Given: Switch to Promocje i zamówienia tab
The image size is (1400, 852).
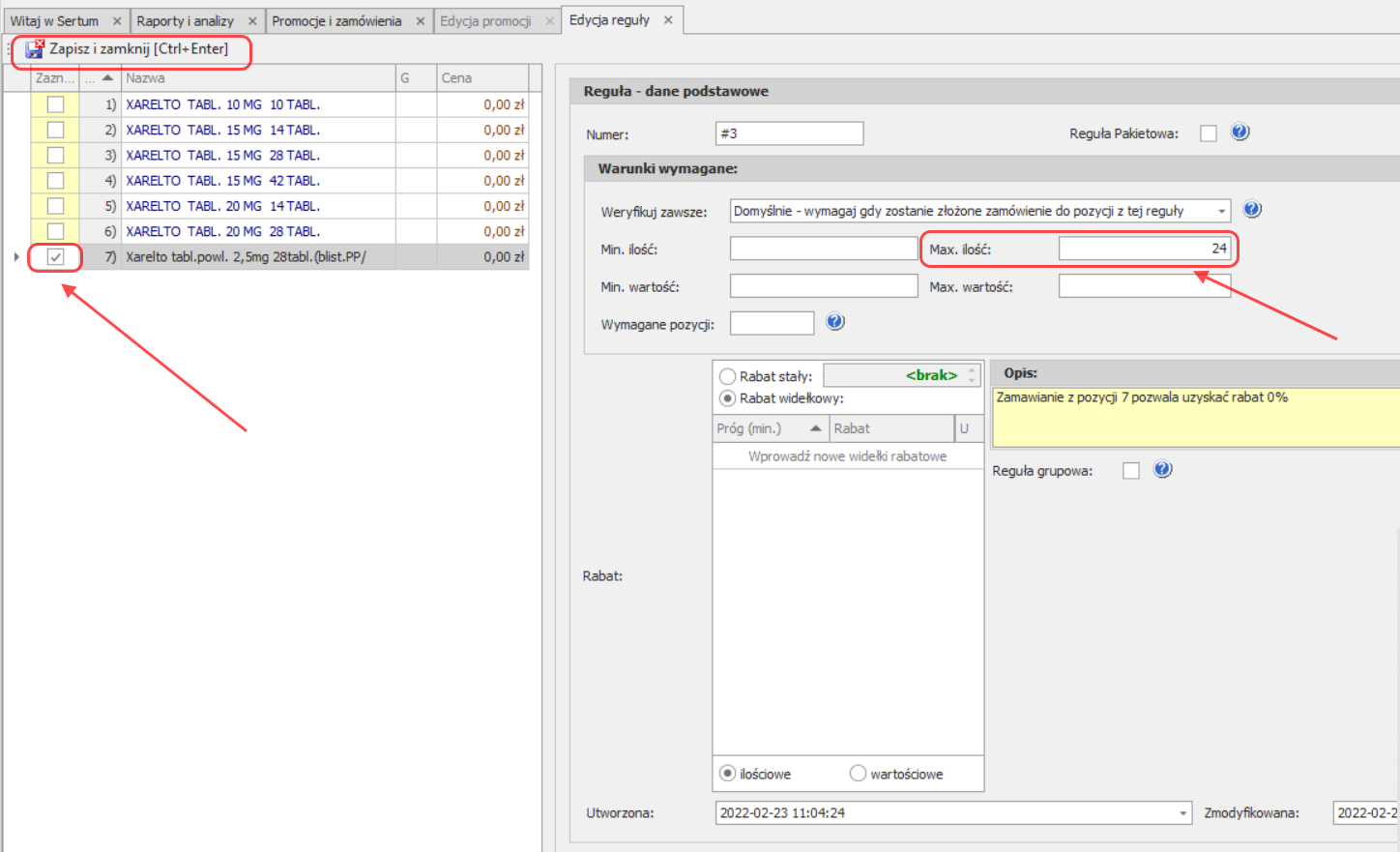Looking at the screenshot, I should tap(336, 21).
